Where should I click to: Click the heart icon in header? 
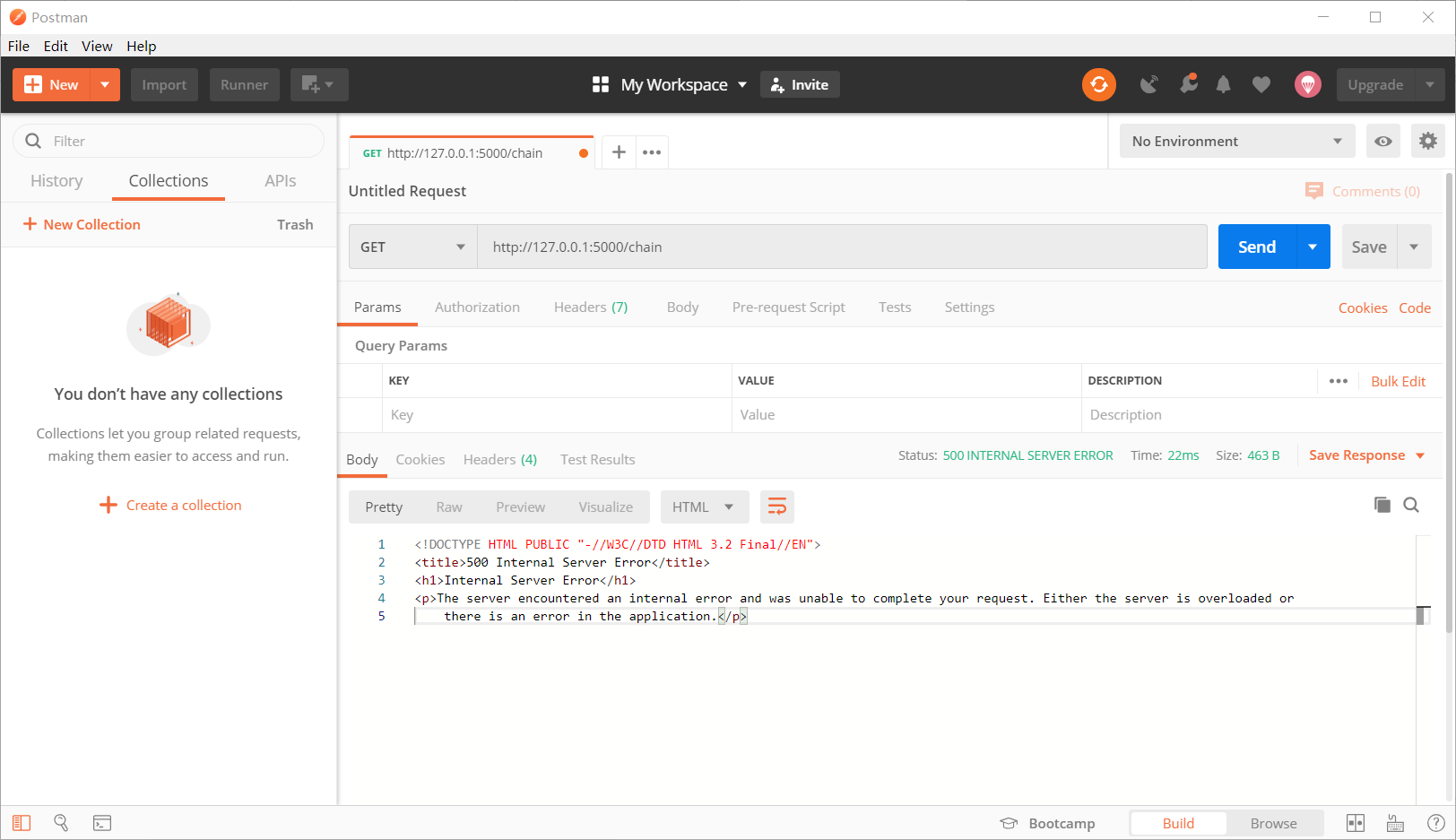[1261, 84]
